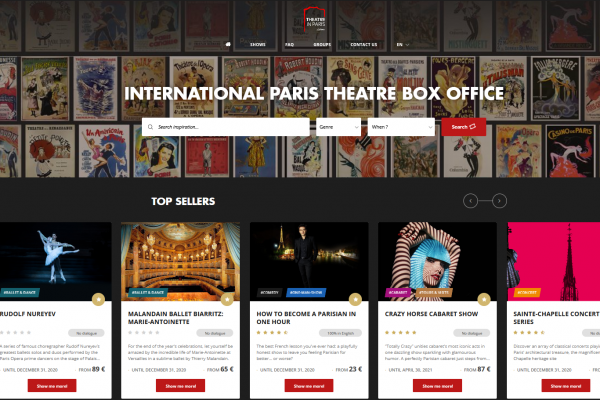Open the When? date dropdown
The image size is (600, 400).
[401, 127]
